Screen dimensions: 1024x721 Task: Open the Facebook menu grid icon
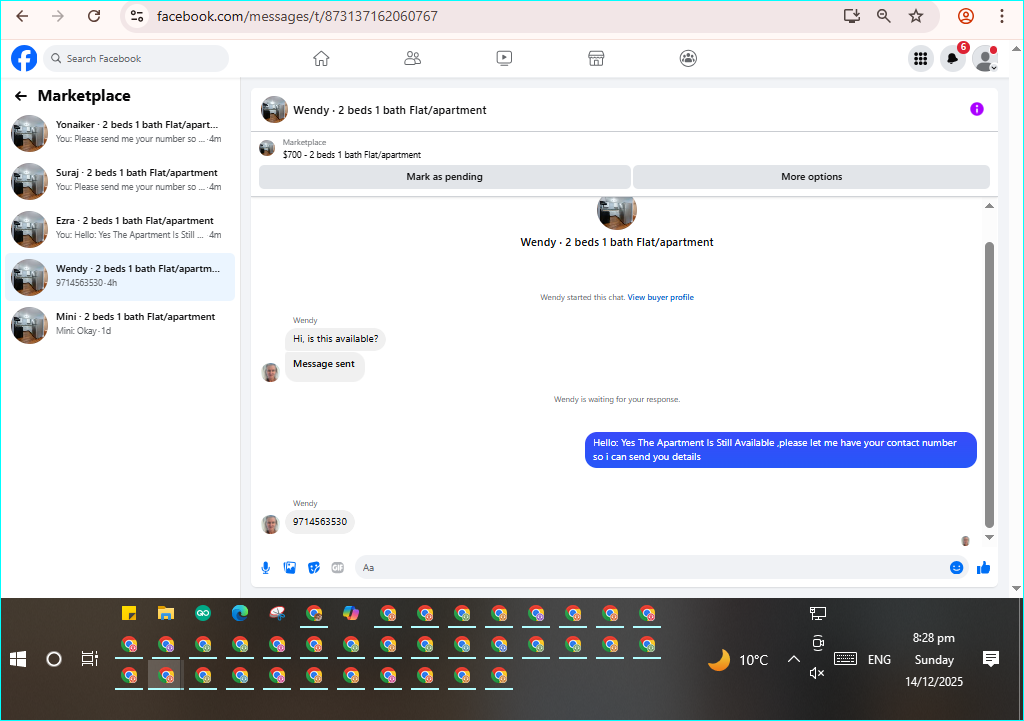point(921,59)
